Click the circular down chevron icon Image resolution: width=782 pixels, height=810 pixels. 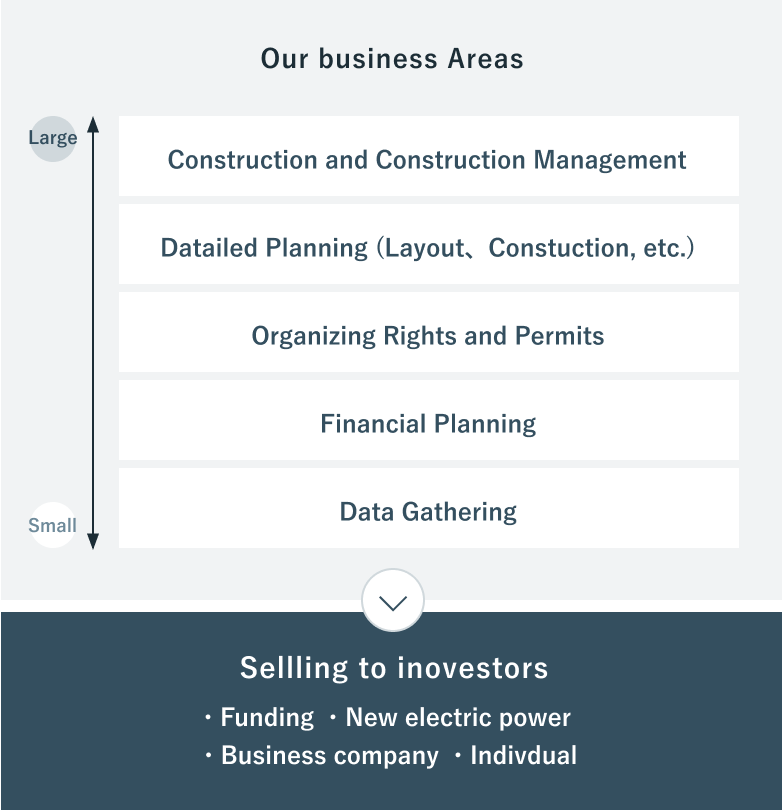point(393,600)
